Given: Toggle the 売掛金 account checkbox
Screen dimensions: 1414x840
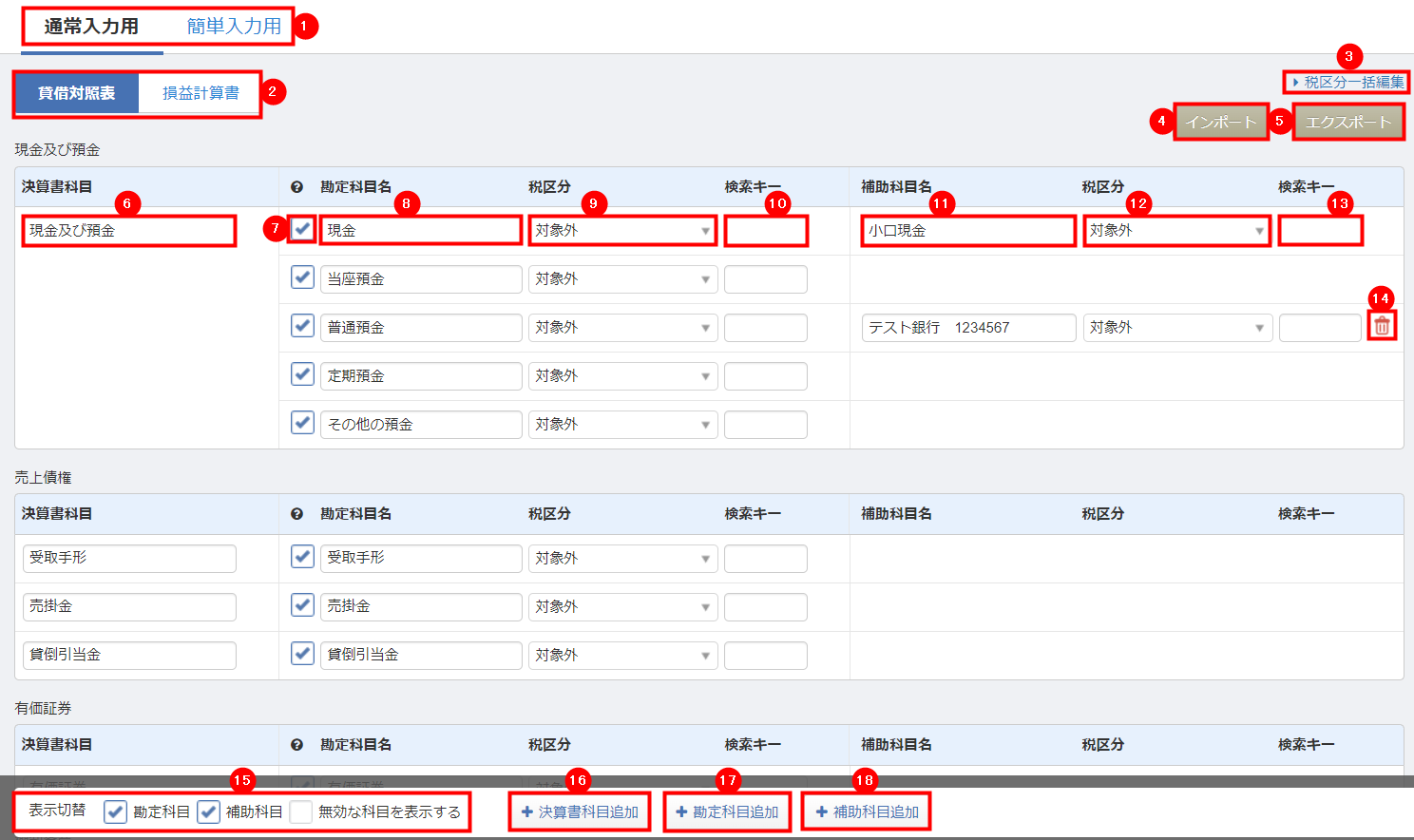Looking at the screenshot, I should click(302, 605).
